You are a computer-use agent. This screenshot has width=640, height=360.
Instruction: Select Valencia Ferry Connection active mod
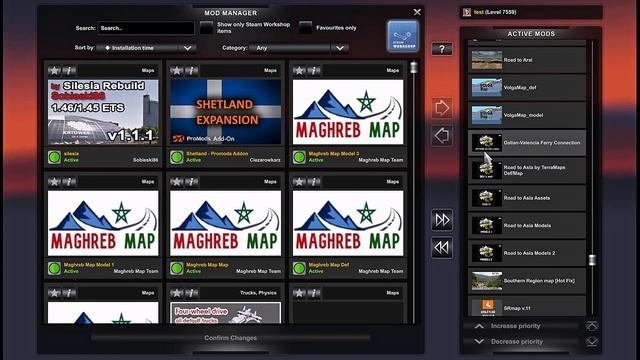click(527, 143)
